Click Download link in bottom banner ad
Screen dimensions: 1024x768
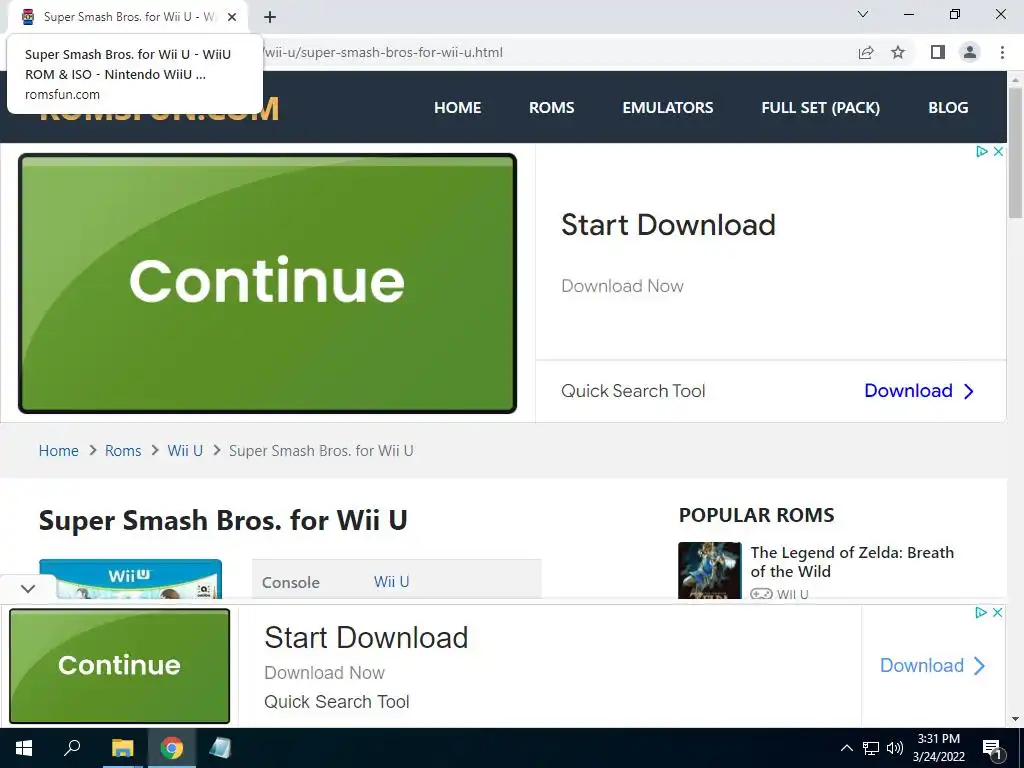pyautogui.click(x=933, y=665)
